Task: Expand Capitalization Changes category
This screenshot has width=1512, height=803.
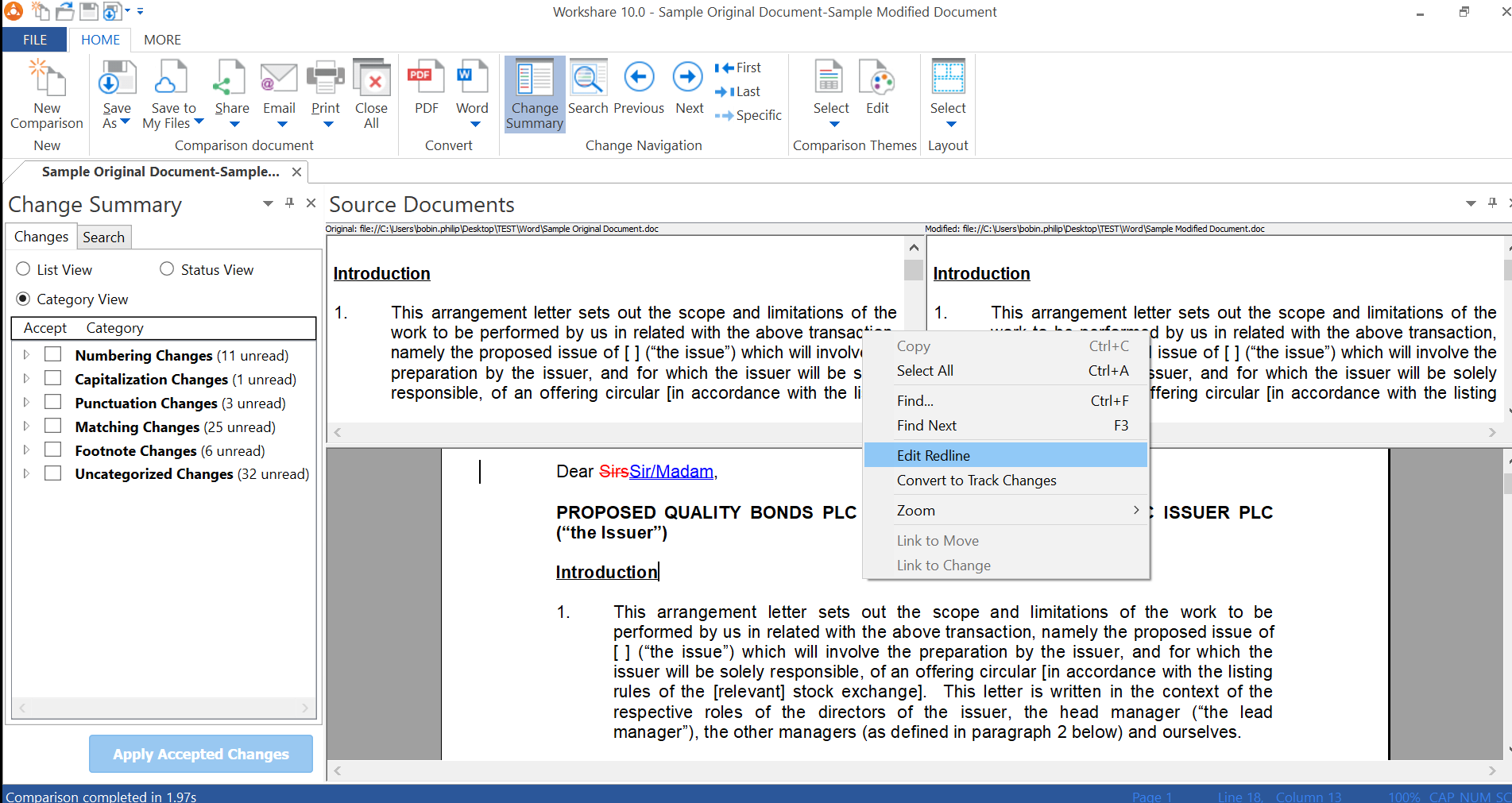Action: (x=26, y=379)
